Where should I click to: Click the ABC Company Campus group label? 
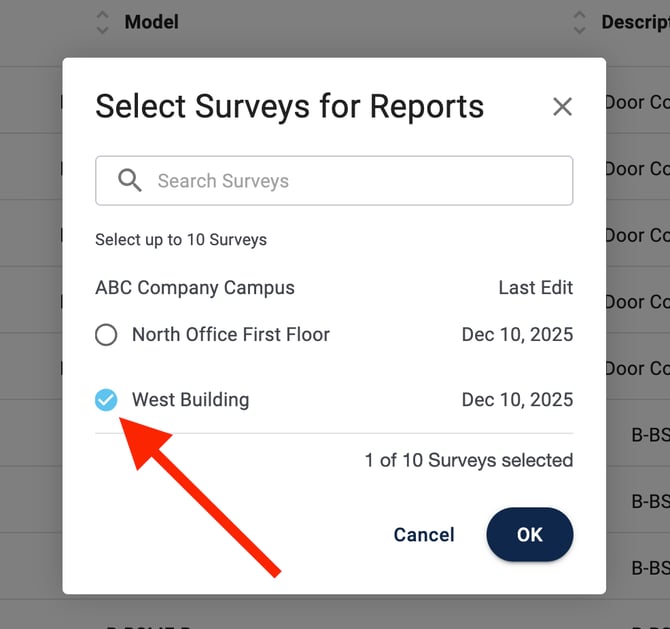195,288
